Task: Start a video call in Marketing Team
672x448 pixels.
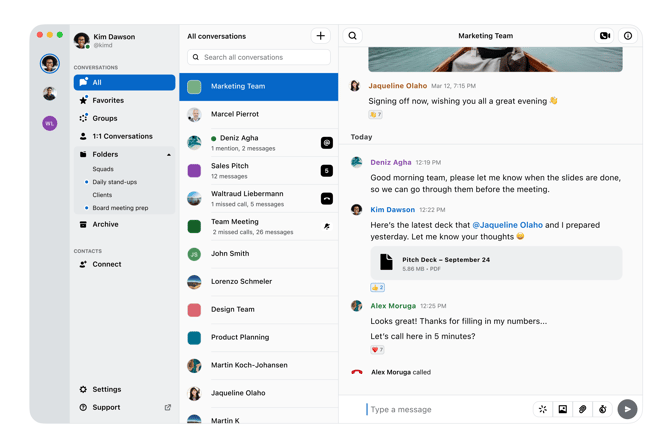Action: (x=604, y=36)
